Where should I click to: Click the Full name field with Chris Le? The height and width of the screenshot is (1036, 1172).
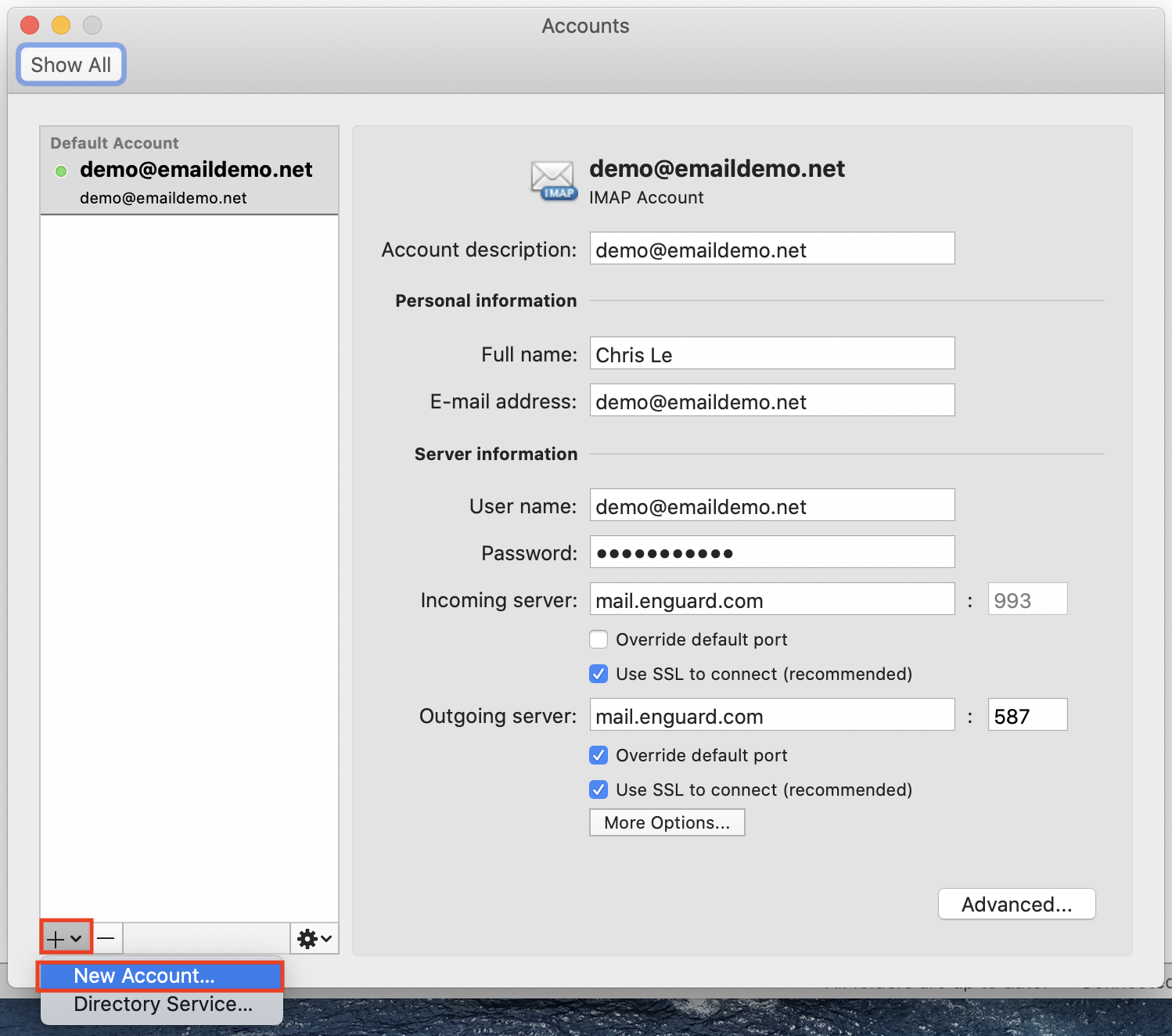click(772, 354)
